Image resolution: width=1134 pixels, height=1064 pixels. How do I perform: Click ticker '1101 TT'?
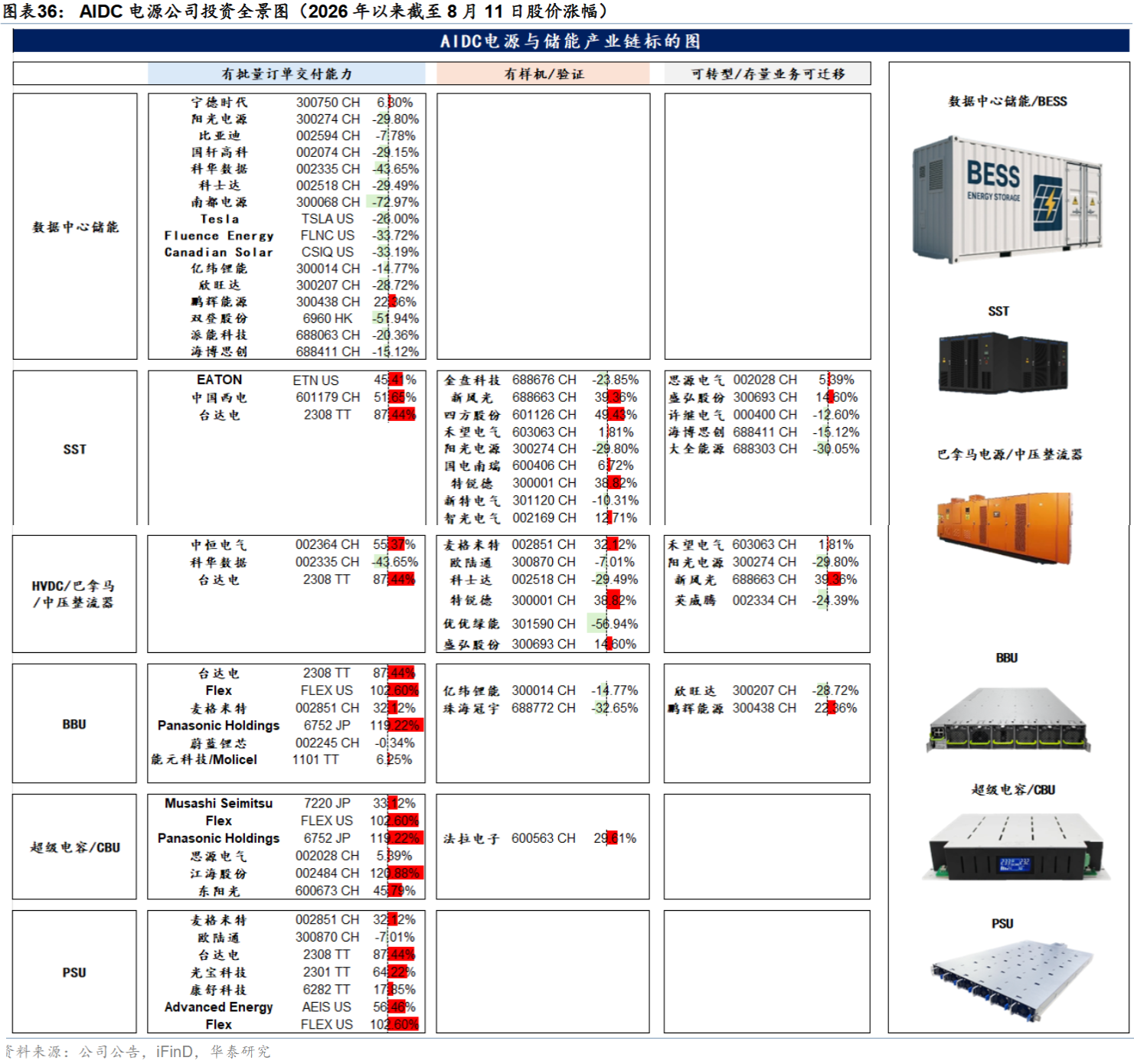(315, 760)
